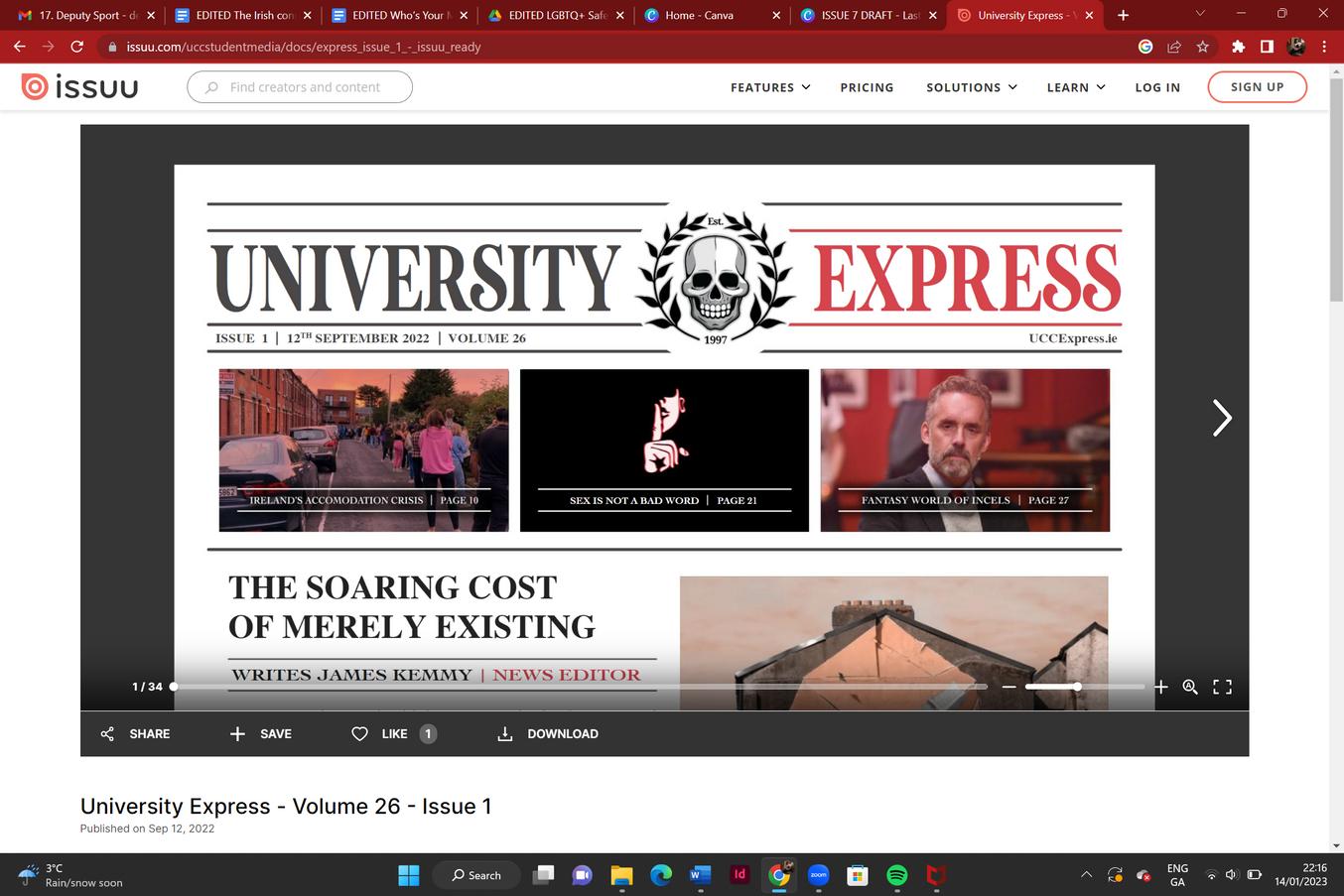Screen dimensions: 1344x896
Task: Switch to EDITED LGBTQ+ Safe tab
Action: coord(556,15)
